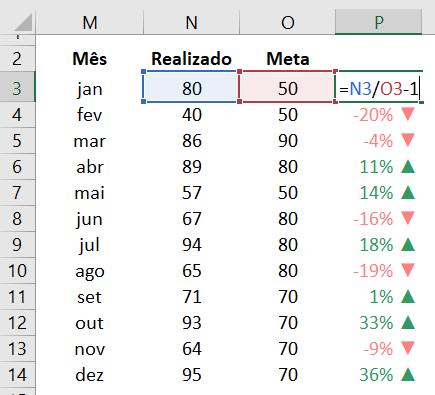Viewport: 435px width, 395px height.
Task: Select row 9 header
Action: click(x=17, y=245)
